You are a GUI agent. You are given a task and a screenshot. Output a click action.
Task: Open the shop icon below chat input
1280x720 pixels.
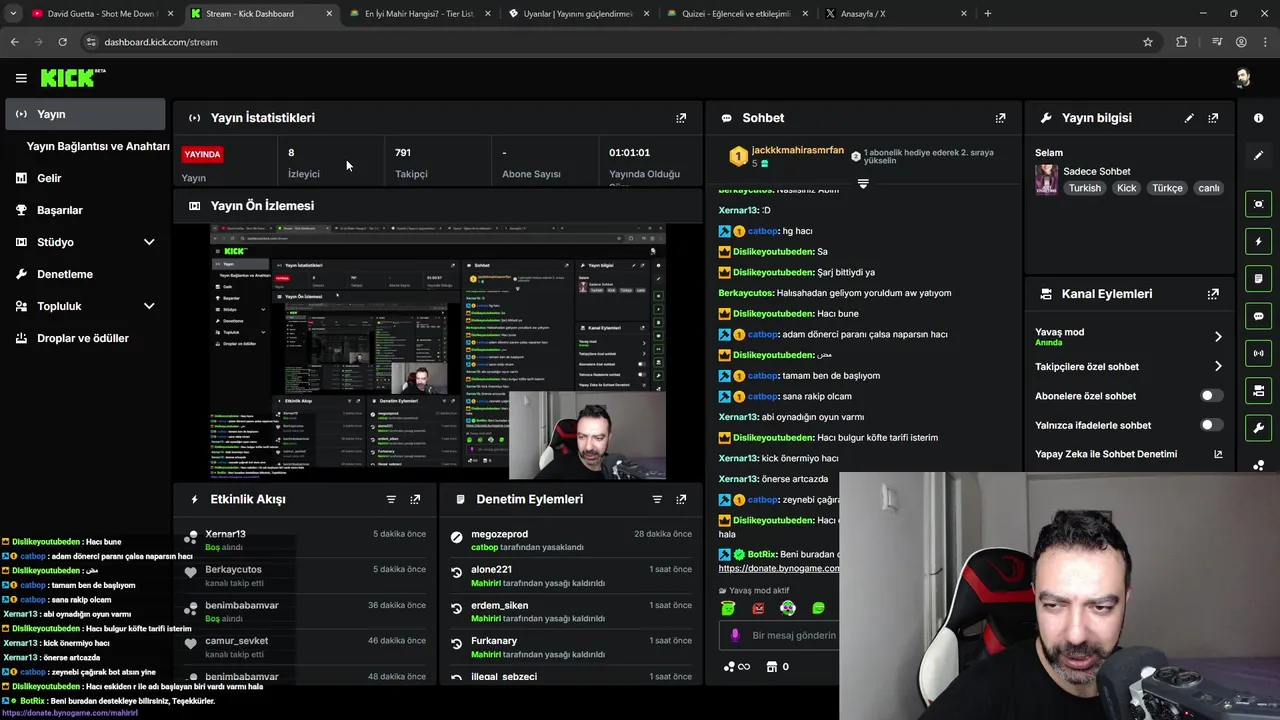point(771,667)
